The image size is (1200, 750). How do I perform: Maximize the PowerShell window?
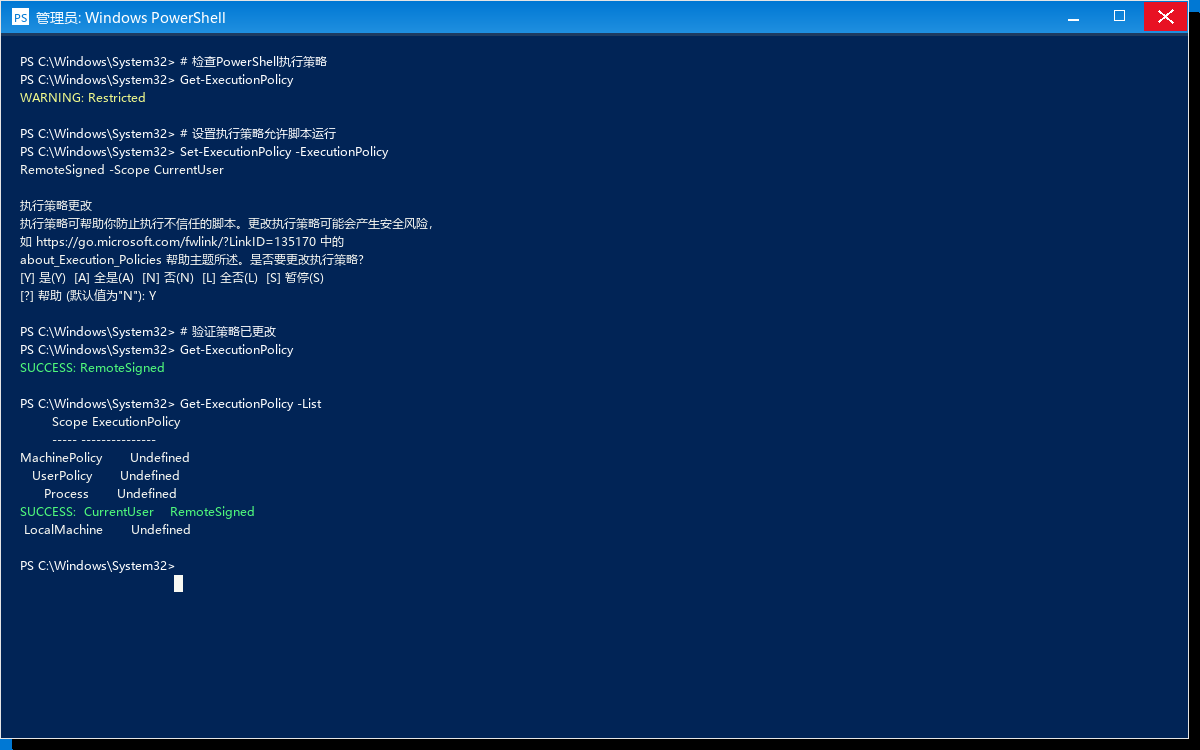point(1119,16)
